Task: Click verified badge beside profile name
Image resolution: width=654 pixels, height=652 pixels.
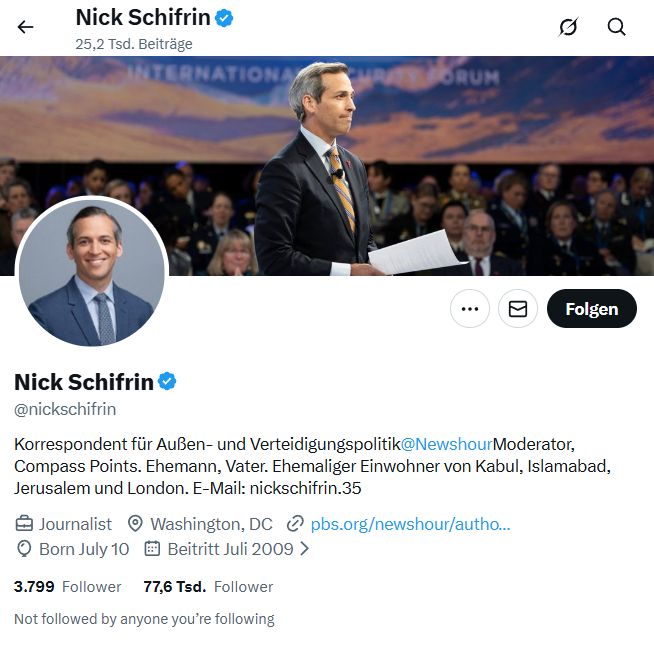Action: pyautogui.click(x=168, y=381)
